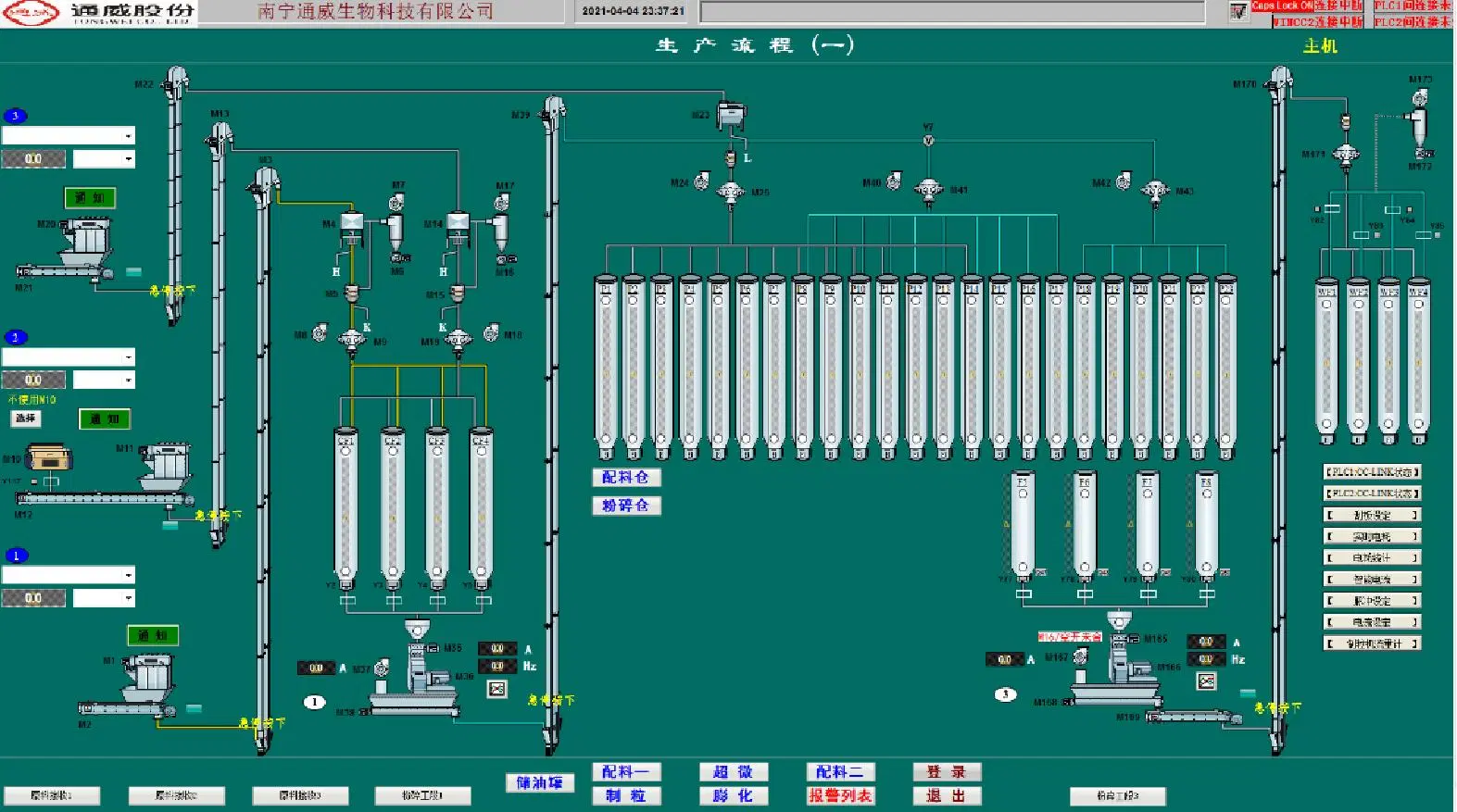
Task: Toggle slide gate under bin F5
Action: (1024, 594)
